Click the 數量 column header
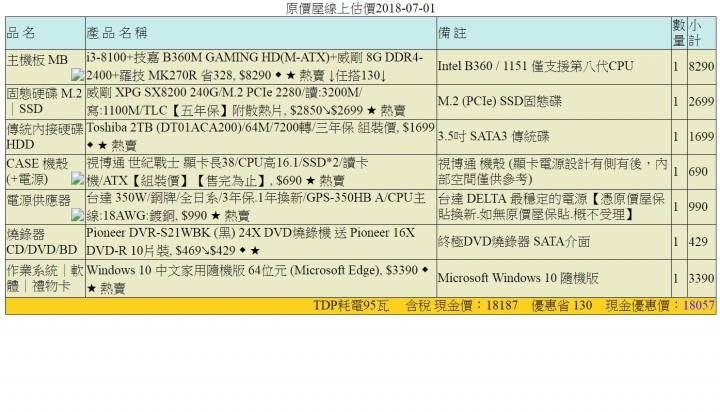720x412 pixels. 679,33
